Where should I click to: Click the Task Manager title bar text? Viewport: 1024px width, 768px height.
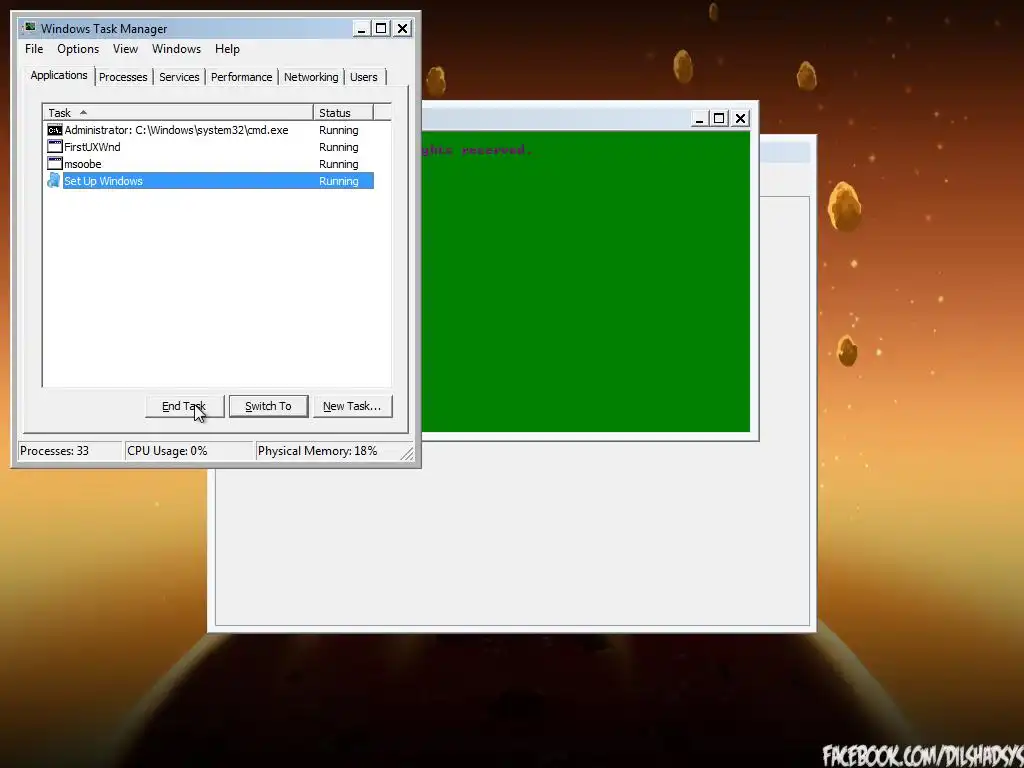[104, 29]
